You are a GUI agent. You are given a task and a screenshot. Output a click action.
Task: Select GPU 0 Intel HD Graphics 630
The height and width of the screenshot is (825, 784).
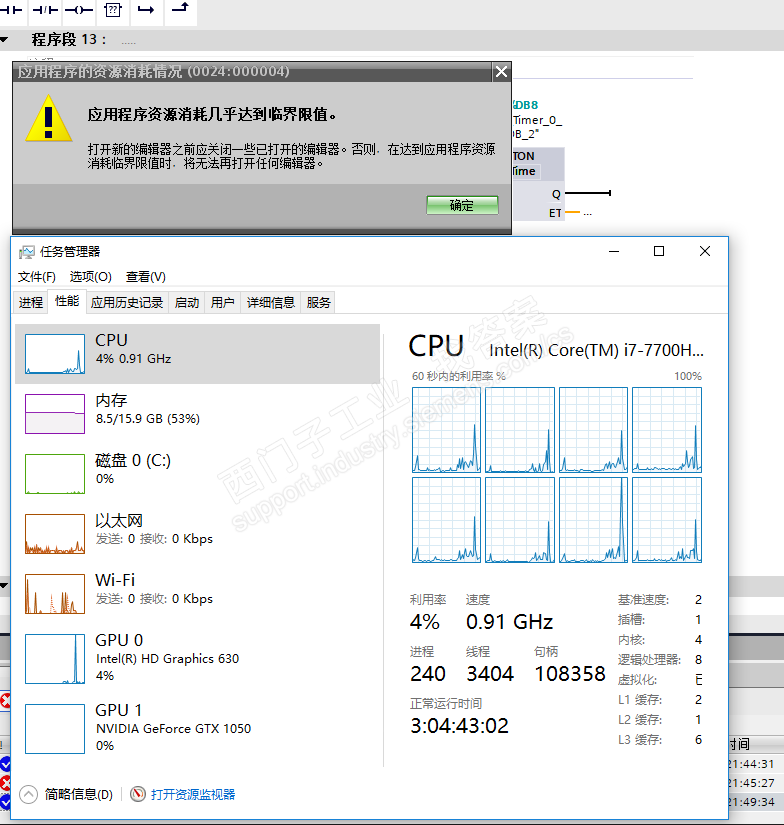(x=197, y=658)
